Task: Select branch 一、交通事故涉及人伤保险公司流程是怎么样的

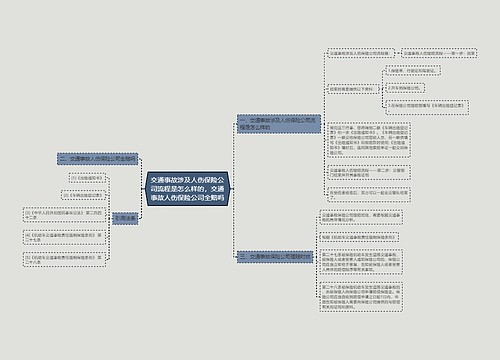Action: (279, 124)
